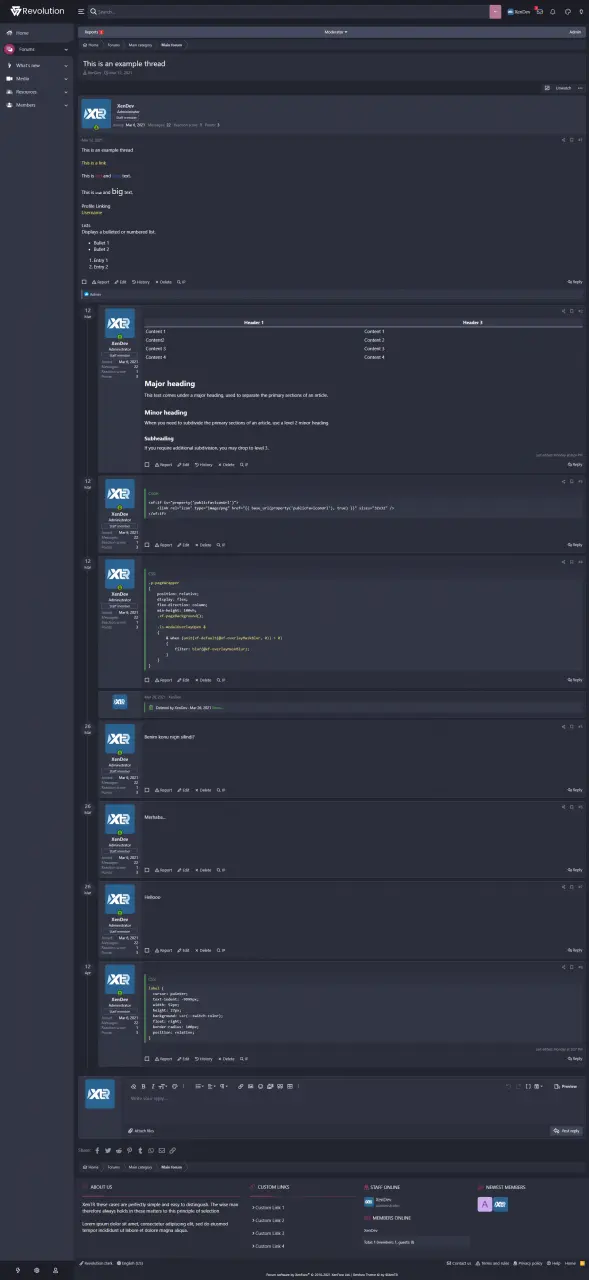Expand the What's new sidebar chevron
This screenshot has width=589, height=1280.
tap(65, 65)
